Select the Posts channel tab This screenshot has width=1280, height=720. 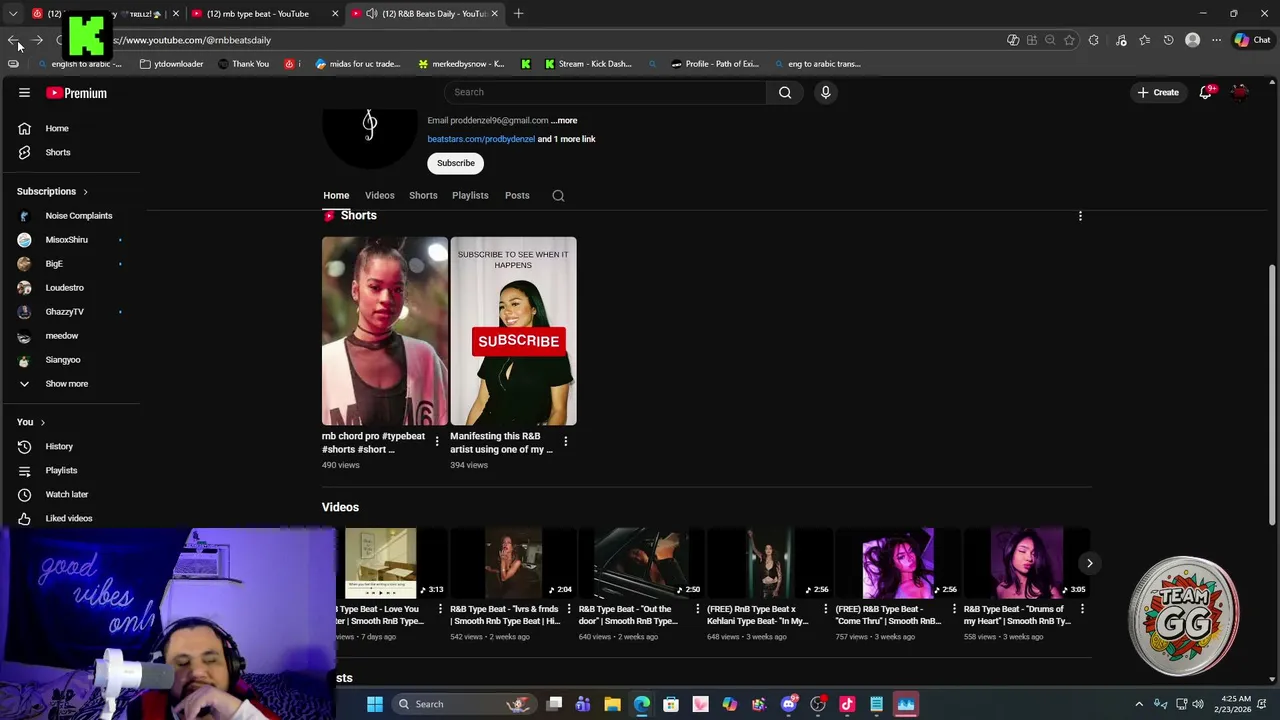tap(517, 196)
